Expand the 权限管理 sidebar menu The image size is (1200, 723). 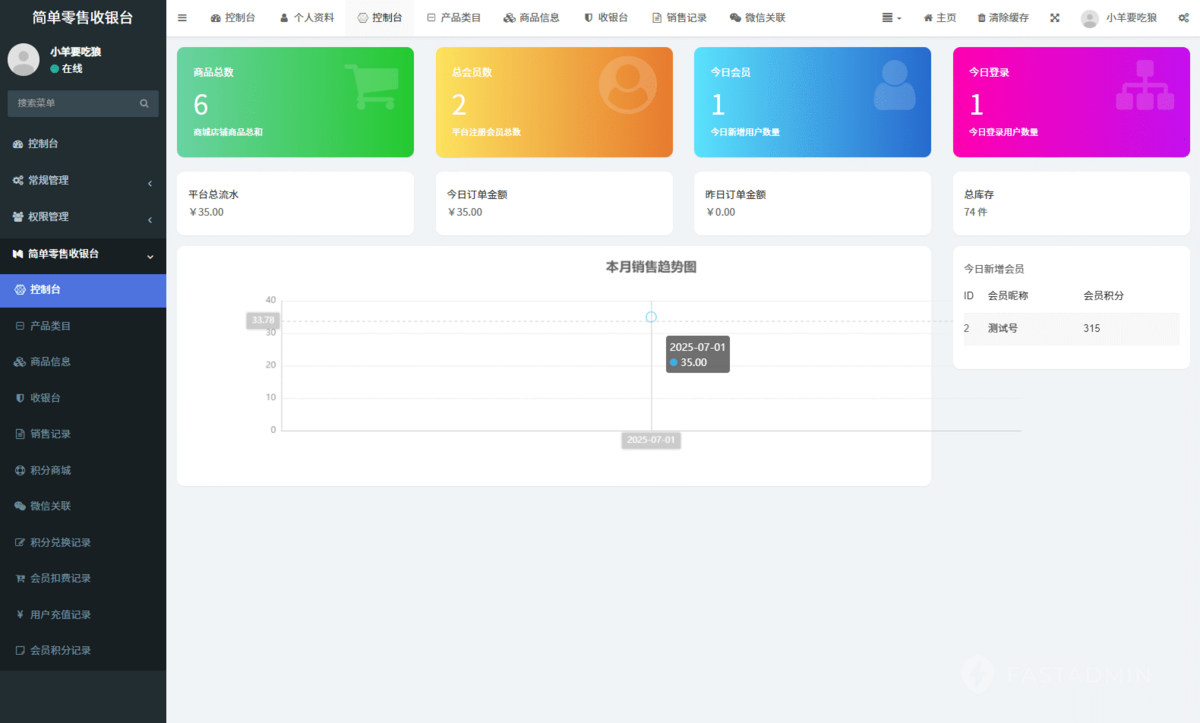tap(82, 217)
